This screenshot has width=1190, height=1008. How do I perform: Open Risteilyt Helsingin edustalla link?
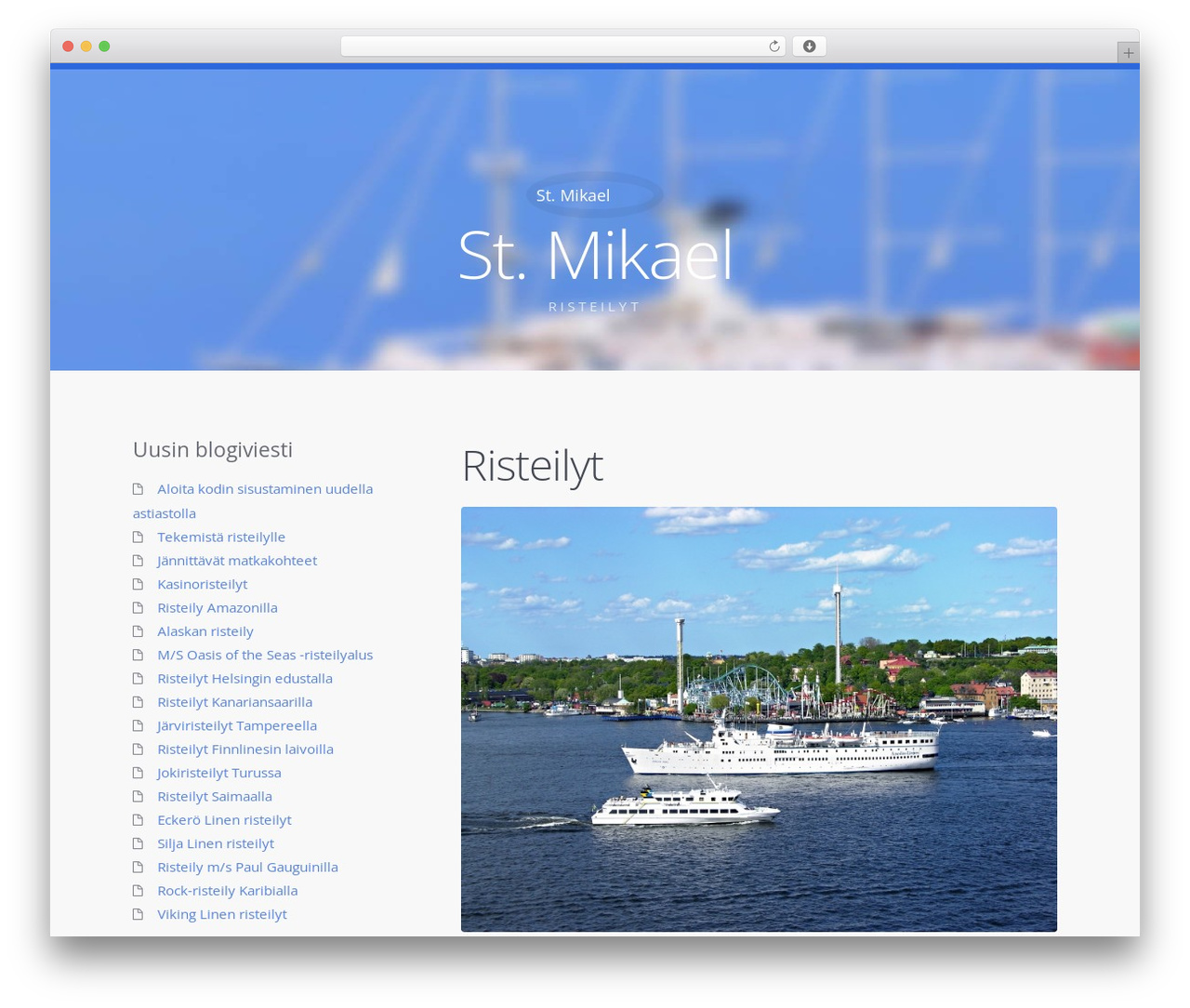(245, 678)
